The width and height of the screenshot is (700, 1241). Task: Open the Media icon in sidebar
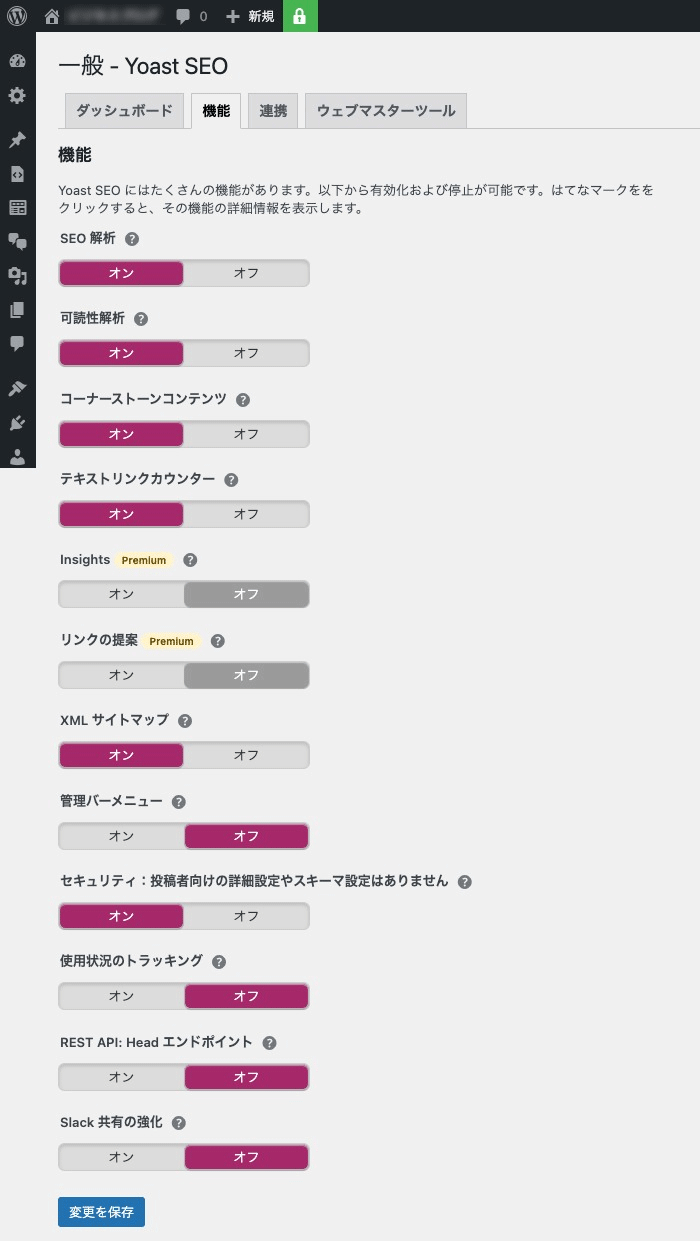[17, 276]
